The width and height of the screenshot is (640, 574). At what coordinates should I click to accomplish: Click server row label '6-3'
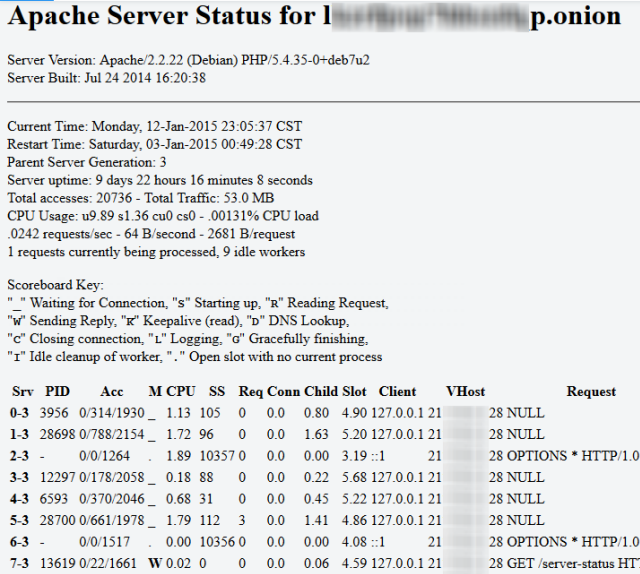(19, 542)
